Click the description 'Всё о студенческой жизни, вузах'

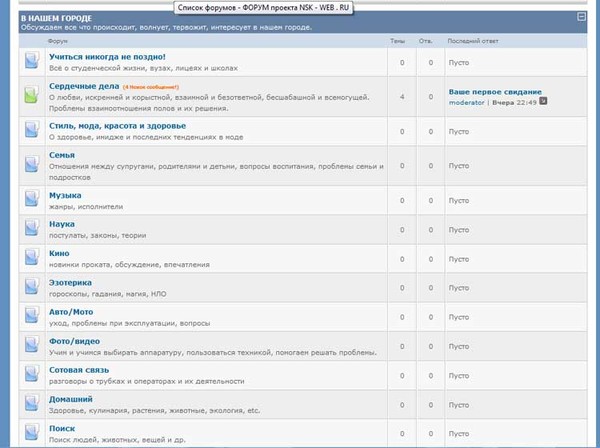pos(143,68)
